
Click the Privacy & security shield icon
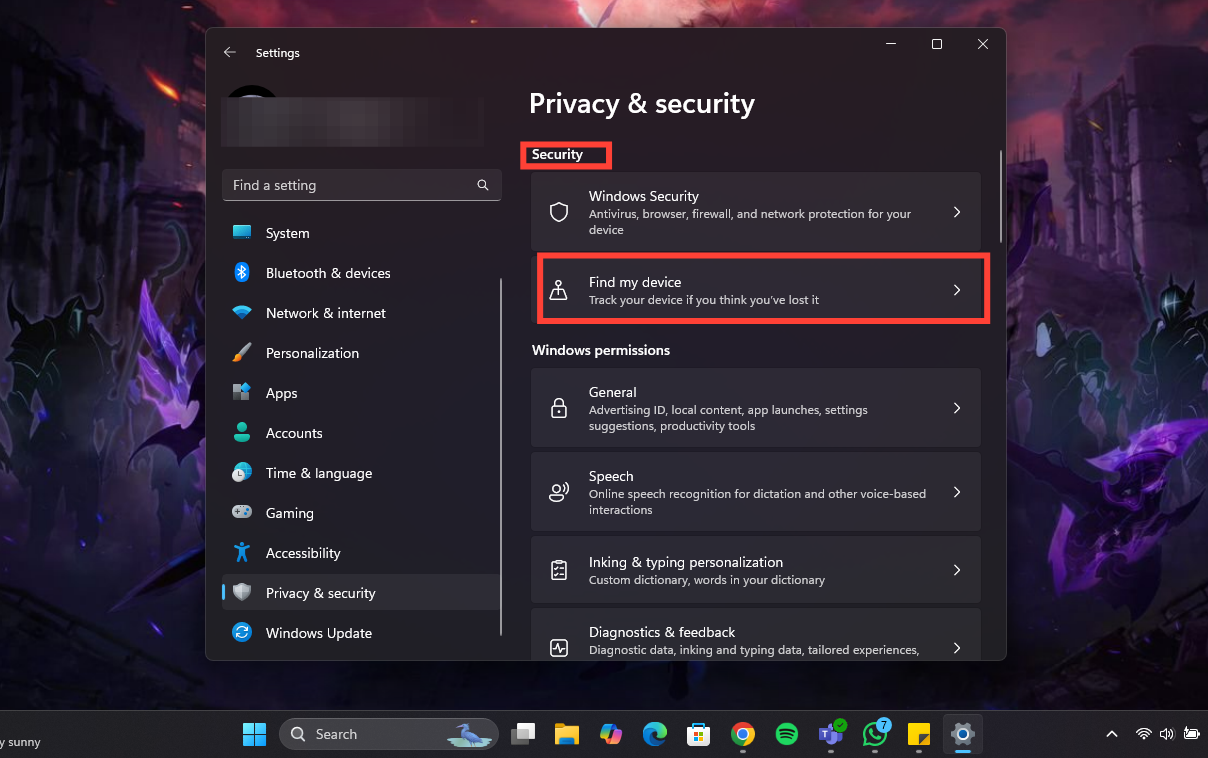pos(242,592)
